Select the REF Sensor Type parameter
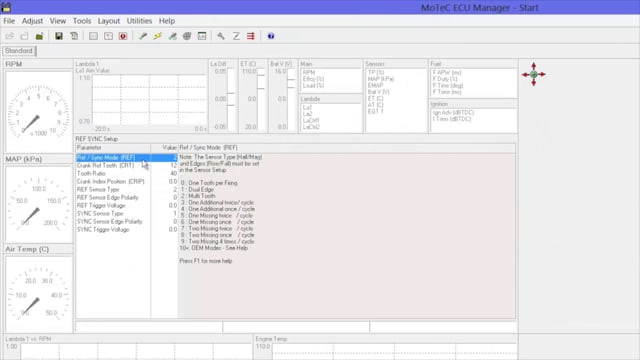 coord(98,189)
